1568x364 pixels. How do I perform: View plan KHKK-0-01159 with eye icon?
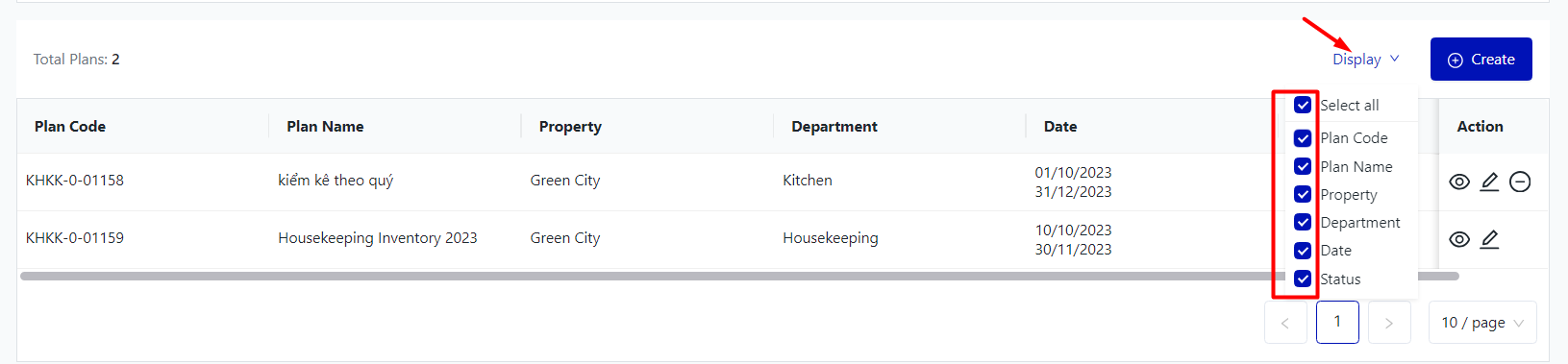coord(1459,239)
